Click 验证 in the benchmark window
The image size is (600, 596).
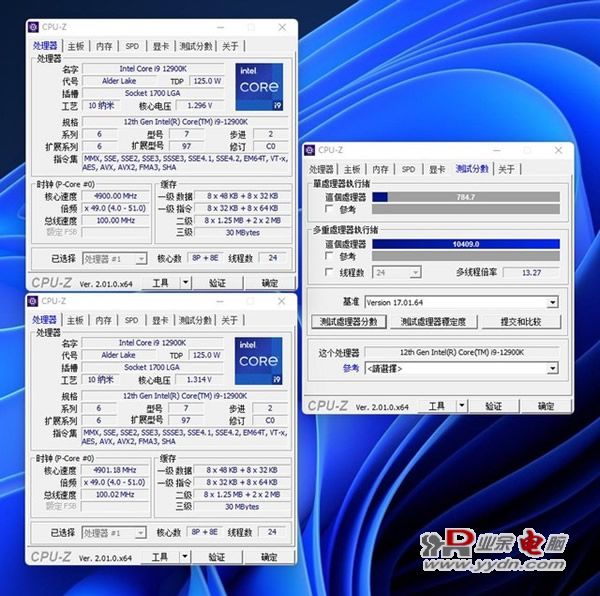[x=494, y=406]
